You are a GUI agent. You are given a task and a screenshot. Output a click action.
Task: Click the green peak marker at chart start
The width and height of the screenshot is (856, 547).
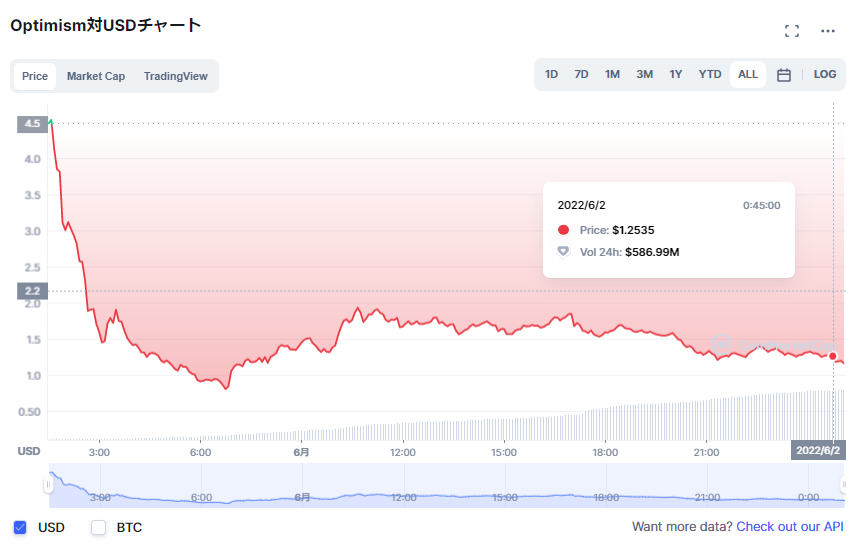pyautogui.click(x=50, y=121)
